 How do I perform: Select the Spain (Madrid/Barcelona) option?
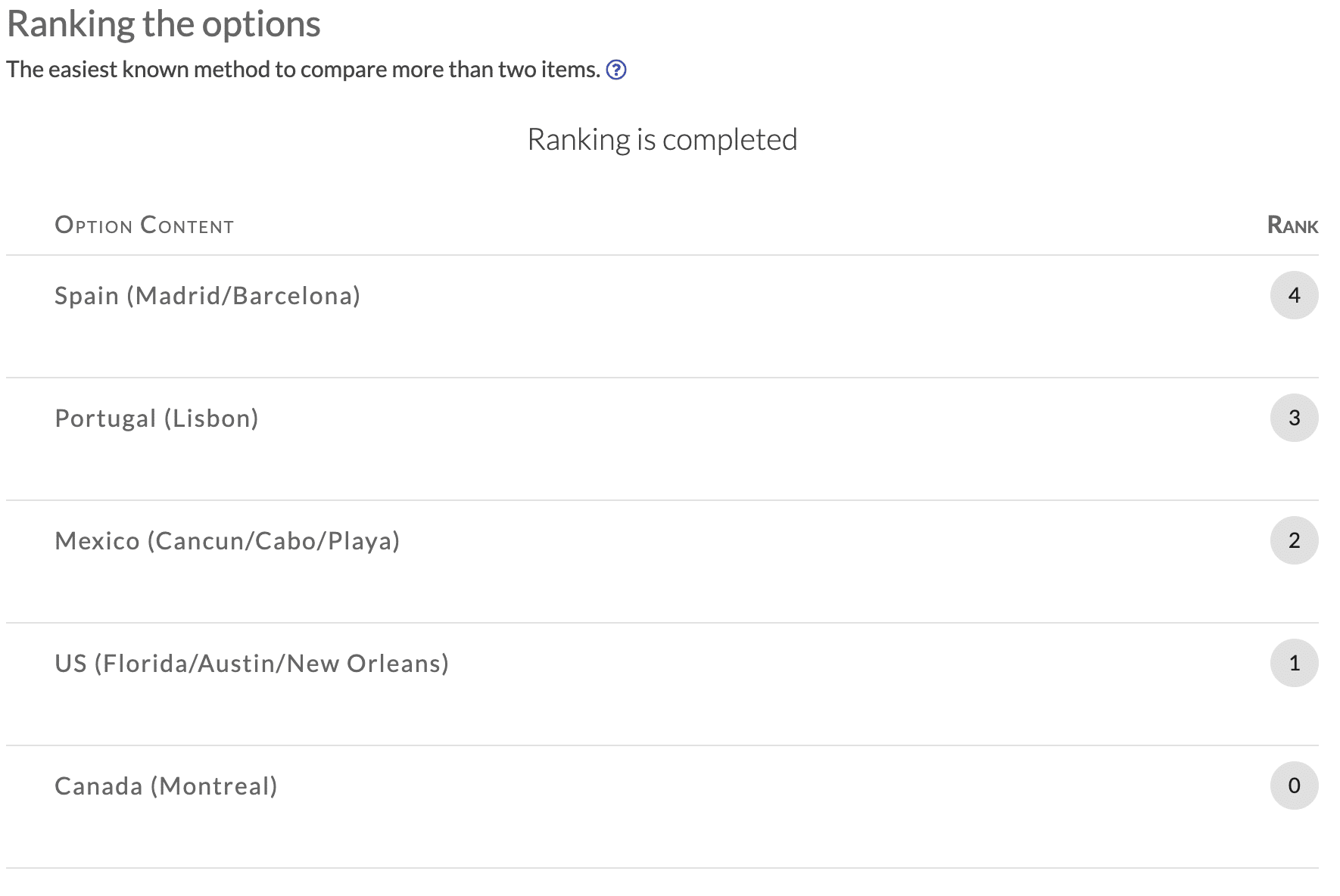(x=207, y=296)
